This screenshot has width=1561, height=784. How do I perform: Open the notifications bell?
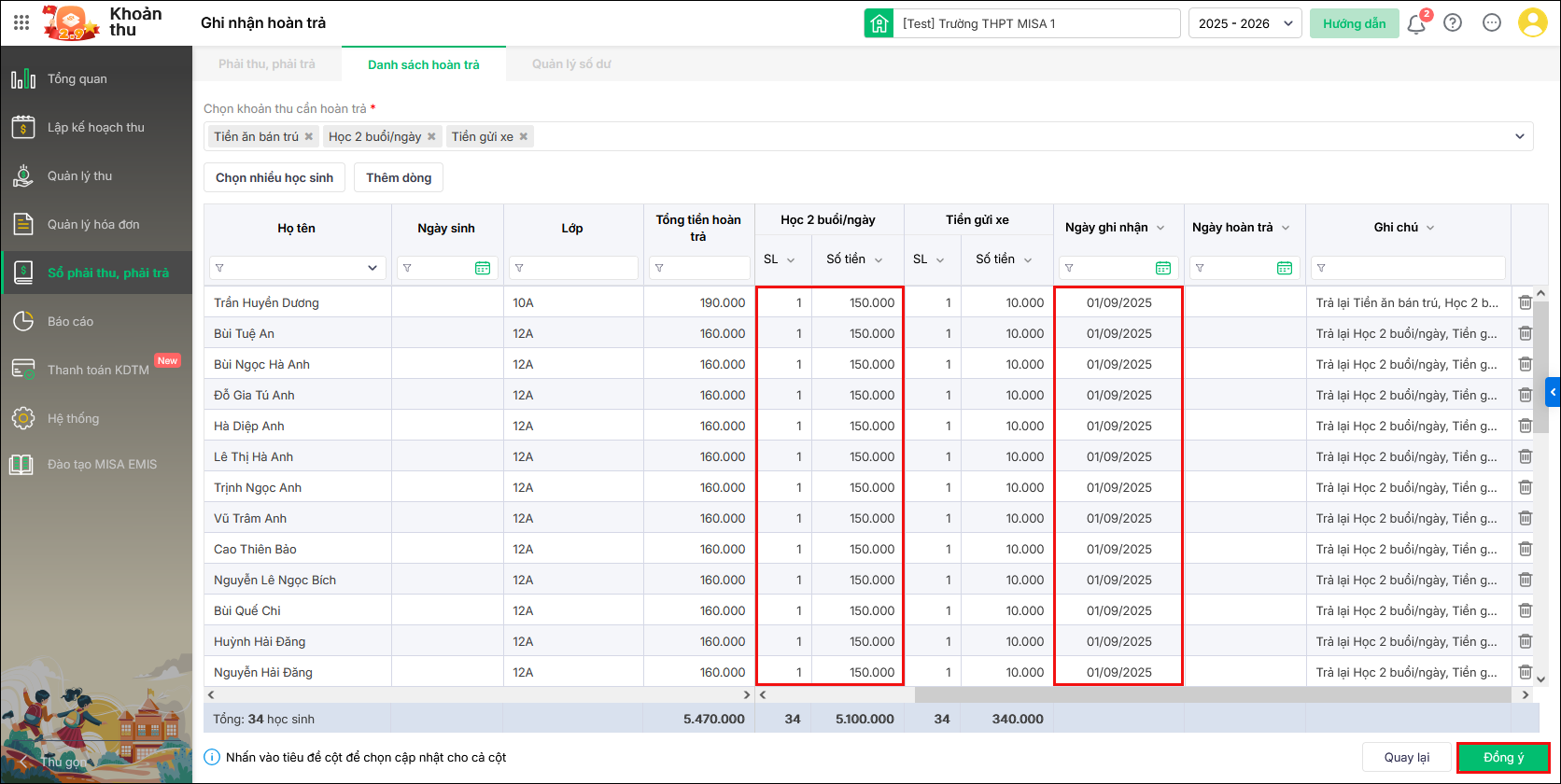[x=1416, y=23]
